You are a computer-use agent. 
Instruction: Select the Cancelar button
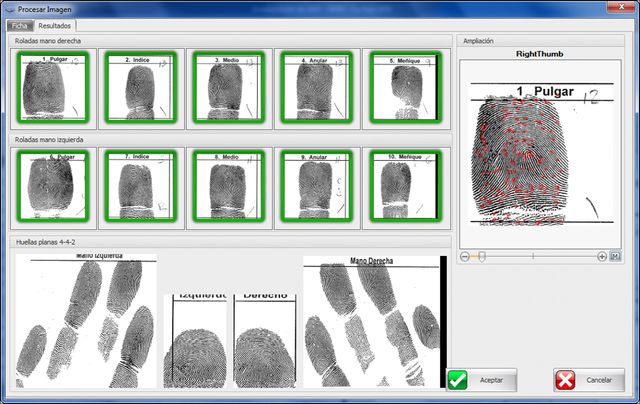pyautogui.click(x=589, y=380)
